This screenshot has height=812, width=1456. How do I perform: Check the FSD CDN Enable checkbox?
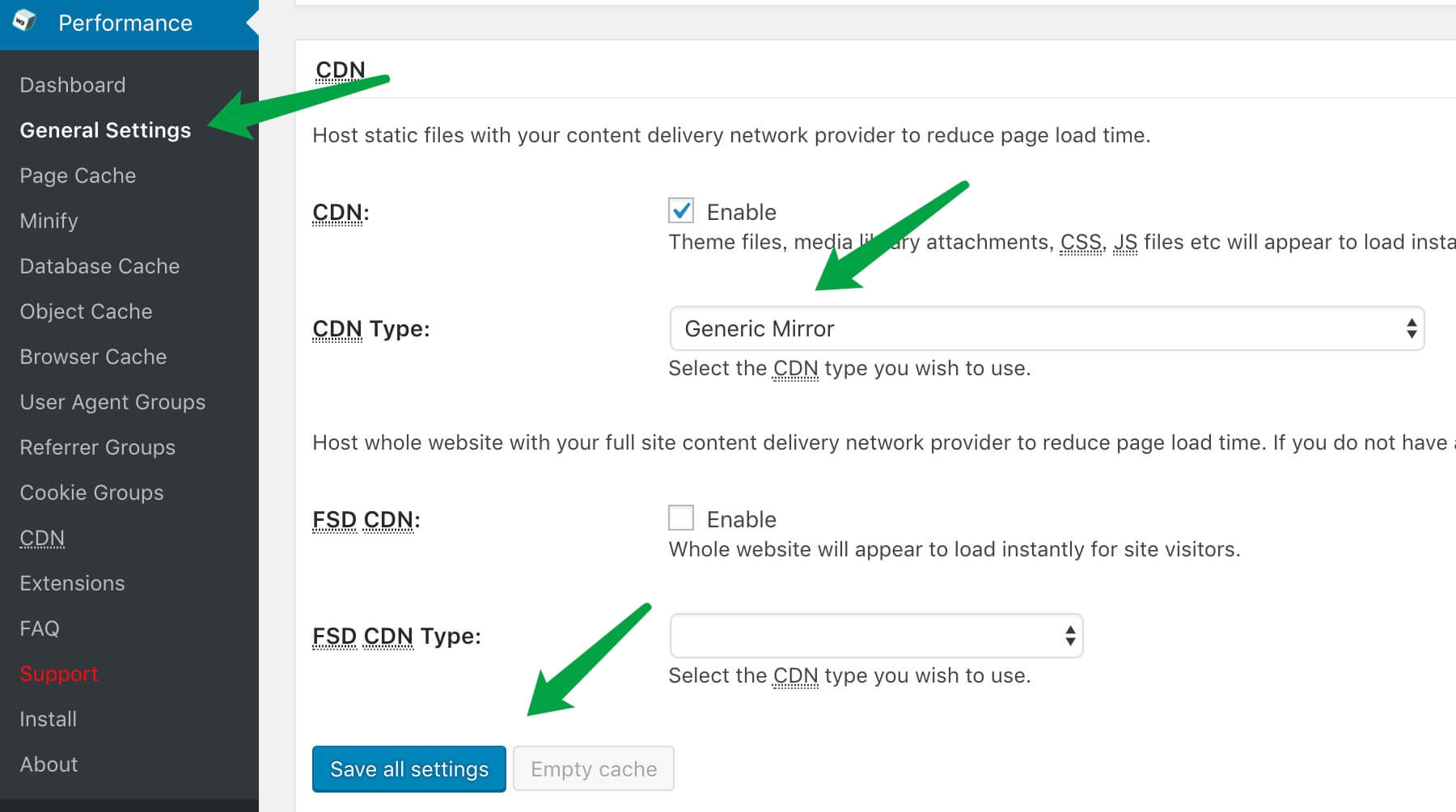[x=681, y=518]
